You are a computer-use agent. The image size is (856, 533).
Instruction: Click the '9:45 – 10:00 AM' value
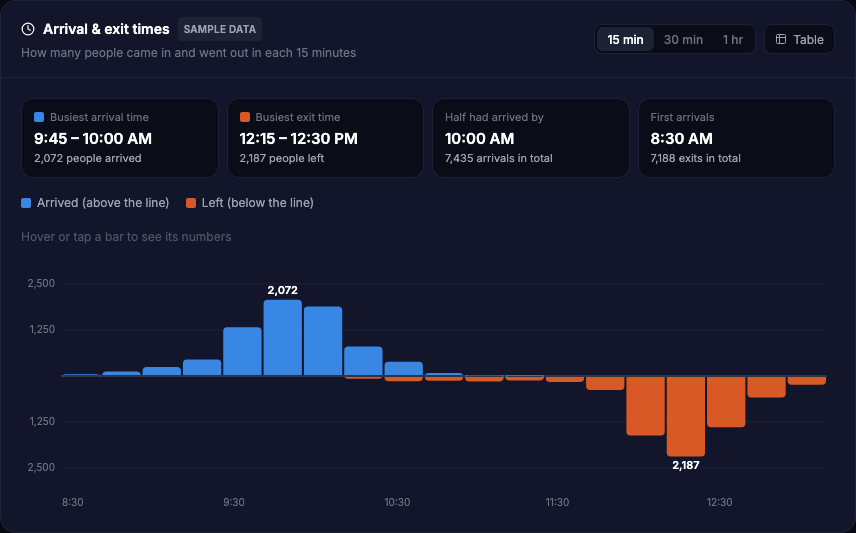pyautogui.click(x=93, y=139)
